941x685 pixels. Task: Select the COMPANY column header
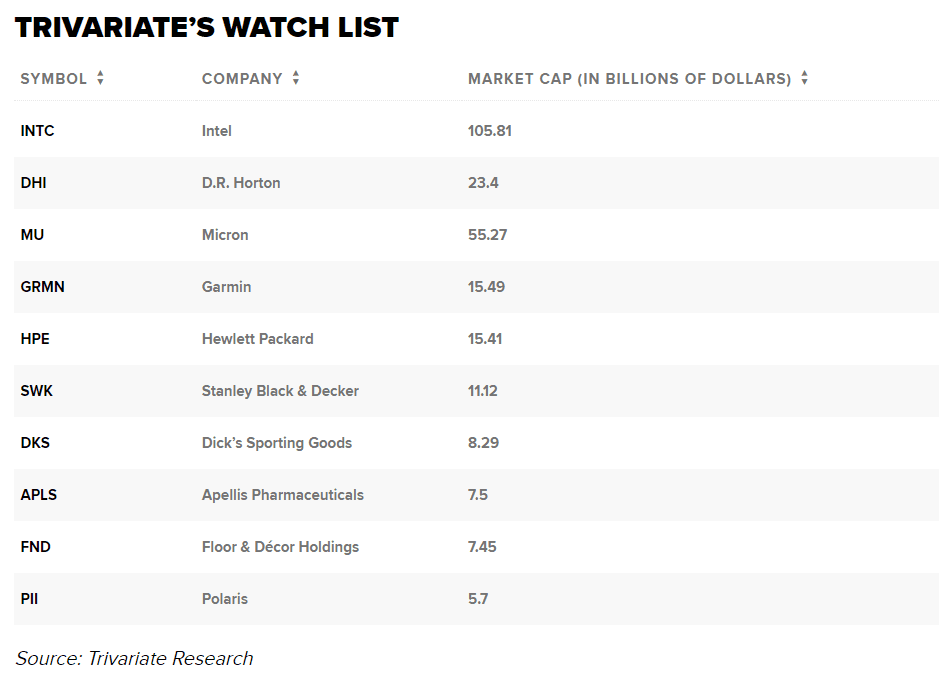click(x=242, y=79)
